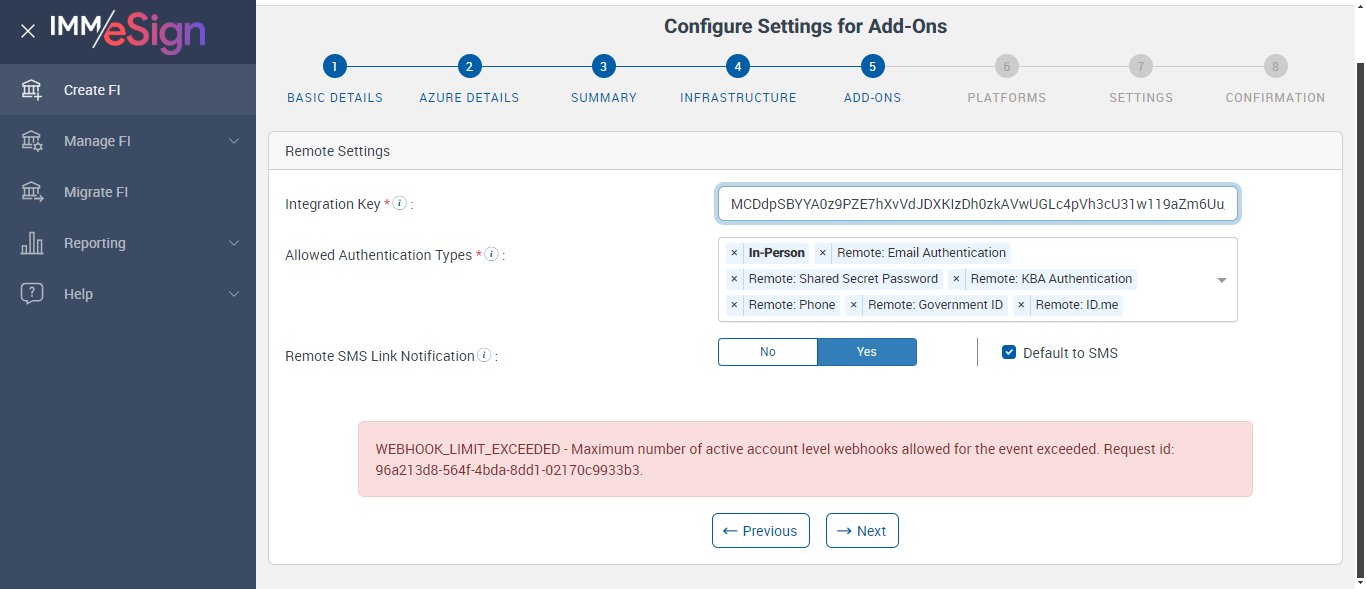Click the Next button

[862, 531]
